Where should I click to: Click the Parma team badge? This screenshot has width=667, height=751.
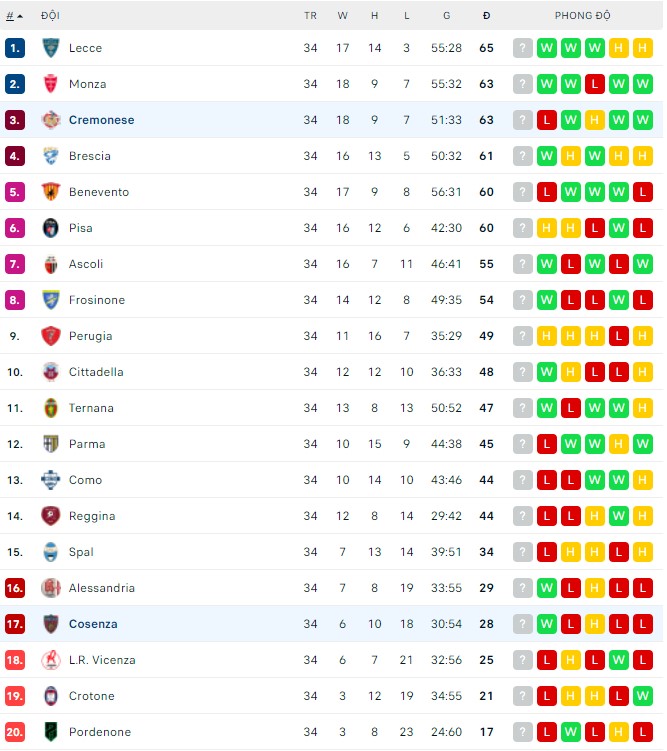[50, 444]
